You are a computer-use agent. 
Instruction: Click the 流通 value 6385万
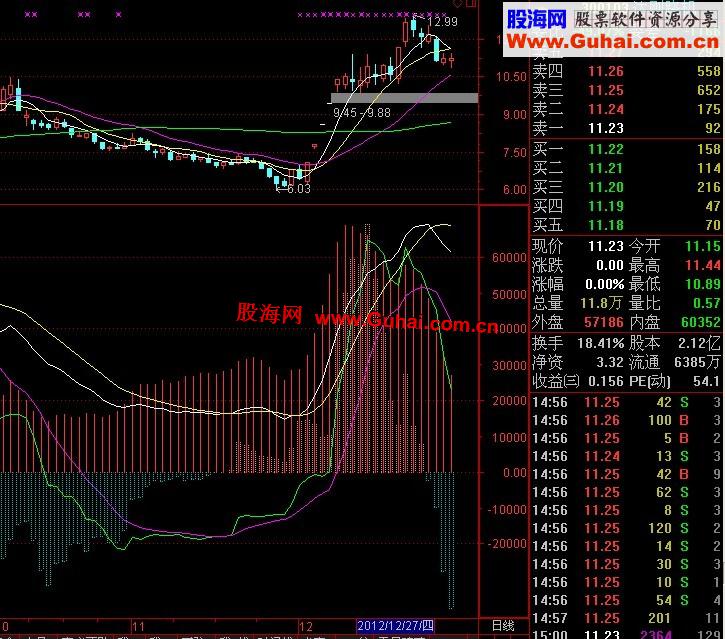(697, 362)
